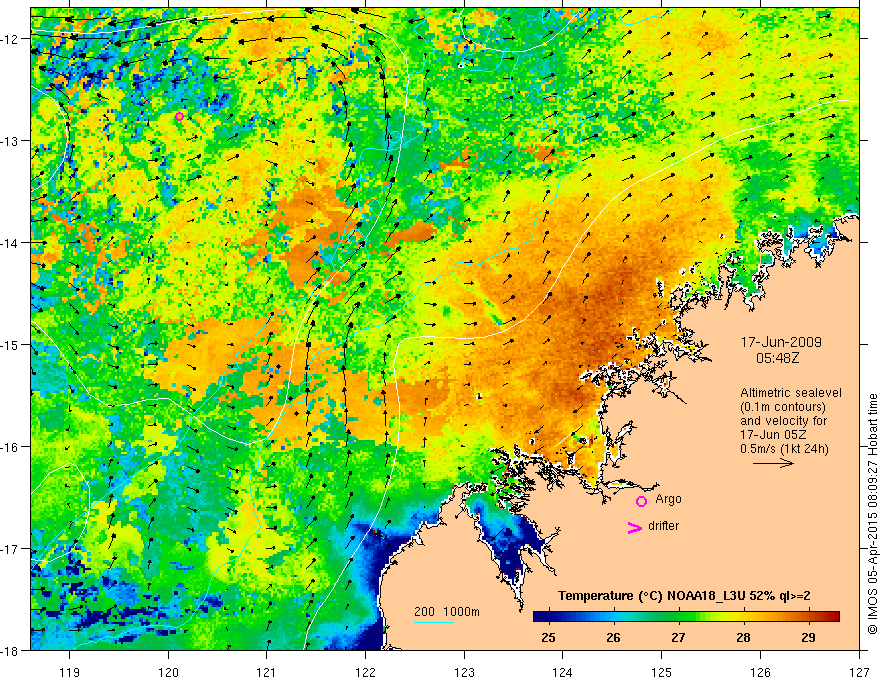Click the colorbar tick label 27
The width and height of the screenshot is (880, 680).
click(679, 637)
